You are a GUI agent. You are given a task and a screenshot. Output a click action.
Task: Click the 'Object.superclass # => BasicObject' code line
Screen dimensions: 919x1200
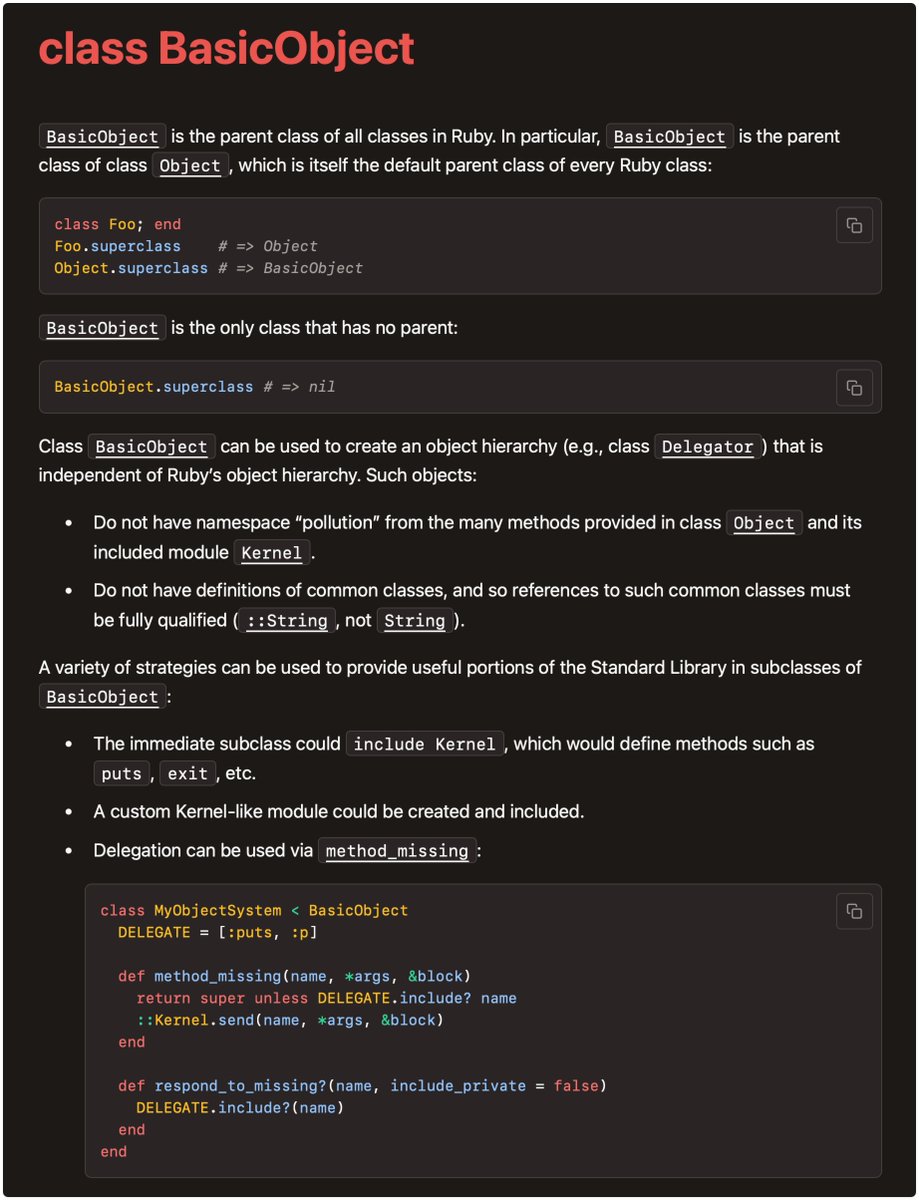[x=209, y=268]
